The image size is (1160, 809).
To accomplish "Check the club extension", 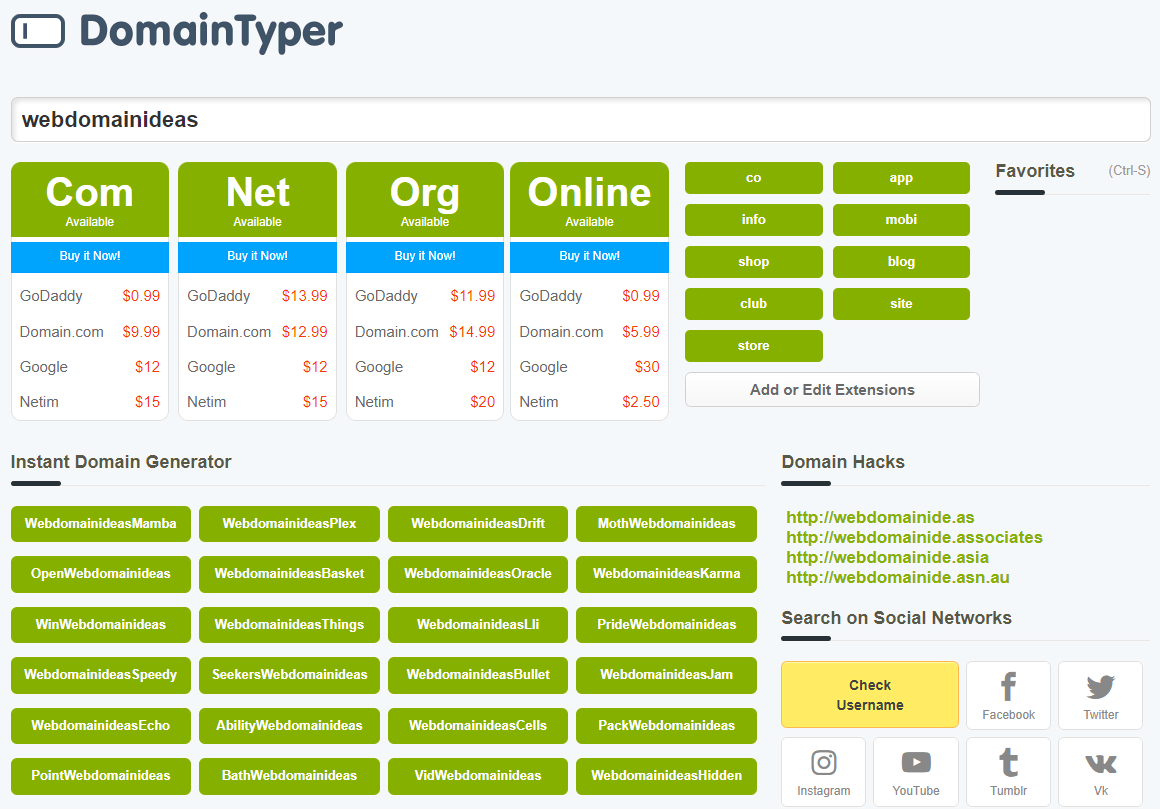I will (754, 304).
